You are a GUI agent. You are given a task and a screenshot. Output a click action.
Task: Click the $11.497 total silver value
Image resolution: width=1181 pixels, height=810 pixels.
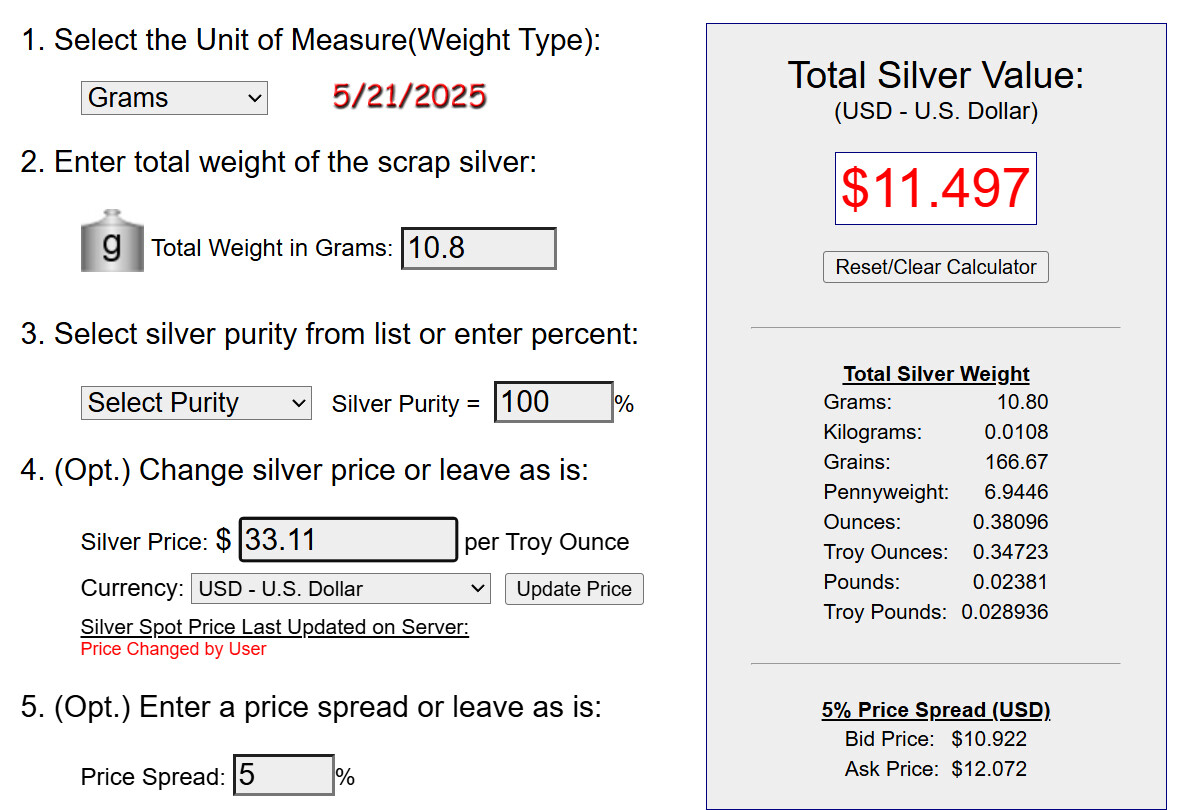[x=935, y=188]
